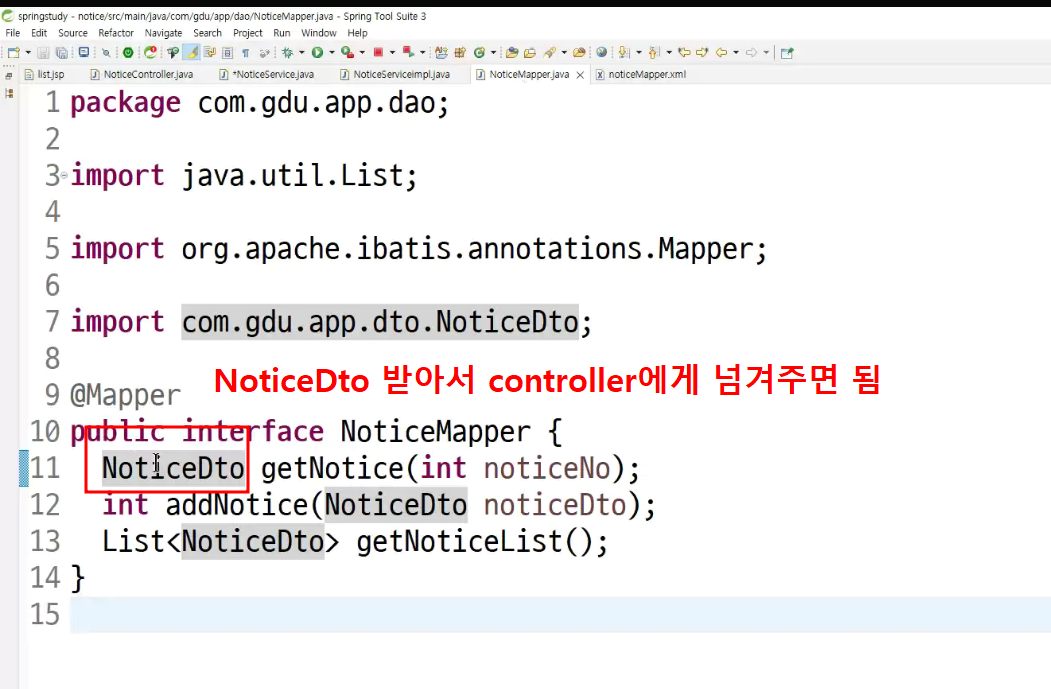Place cursor on empty line 15
Image resolution: width=1051 pixels, height=689 pixels.
pyautogui.click(x=560, y=615)
